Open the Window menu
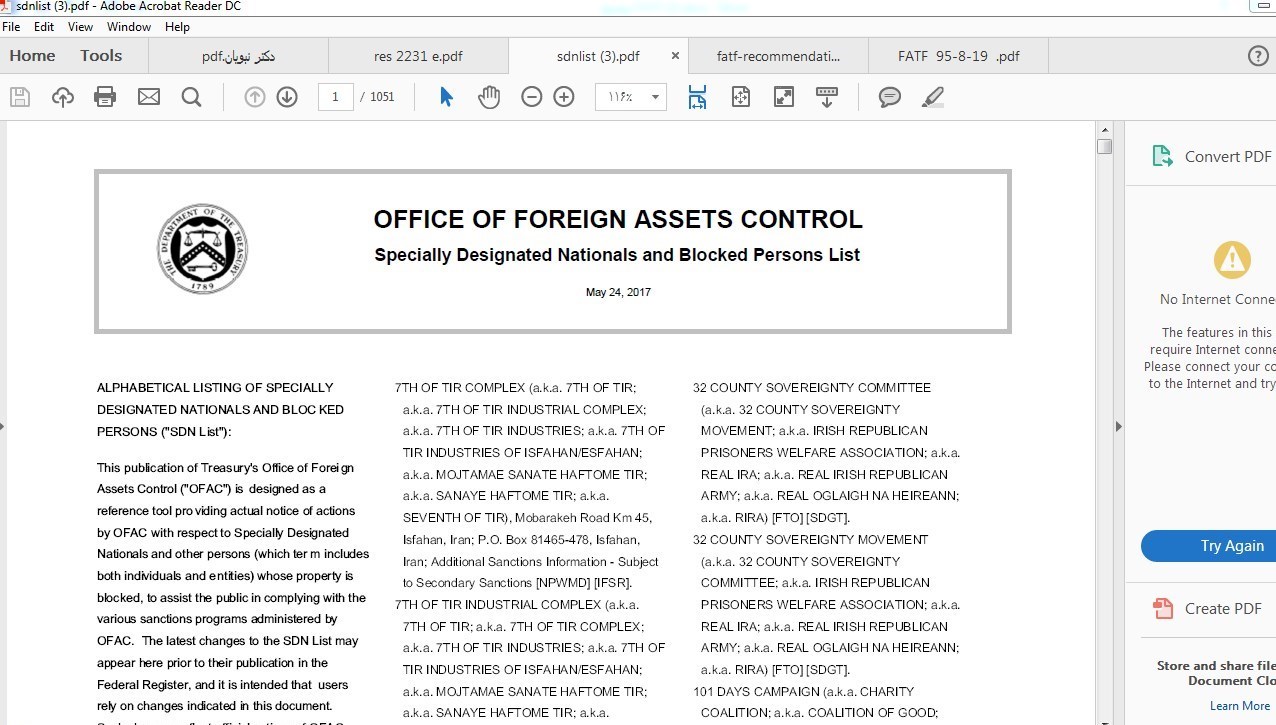1276x725 pixels. click(x=129, y=27)
